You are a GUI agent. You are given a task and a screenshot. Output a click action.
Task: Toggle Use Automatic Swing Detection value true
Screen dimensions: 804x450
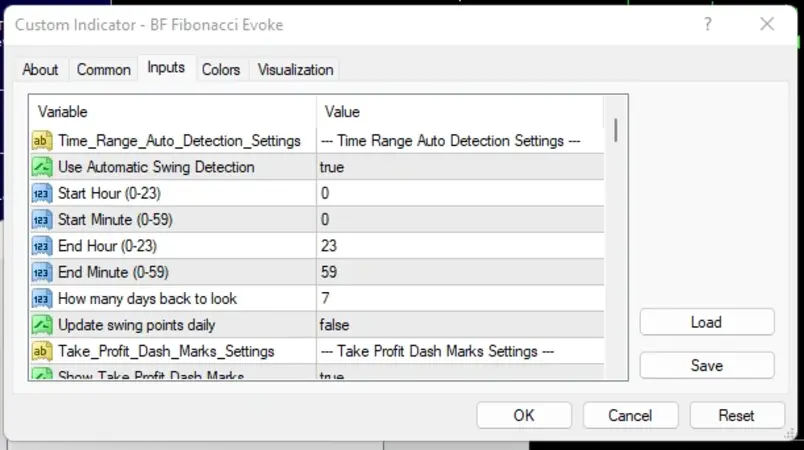pyautogui.click(x=460, y=167)
